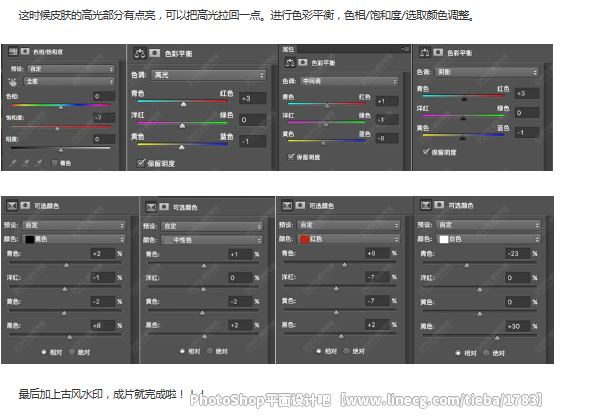This screenshot has width=598, height=419.
Task: Open the 颜色 dropdown showing 中性色
Action: coord(212,240)
